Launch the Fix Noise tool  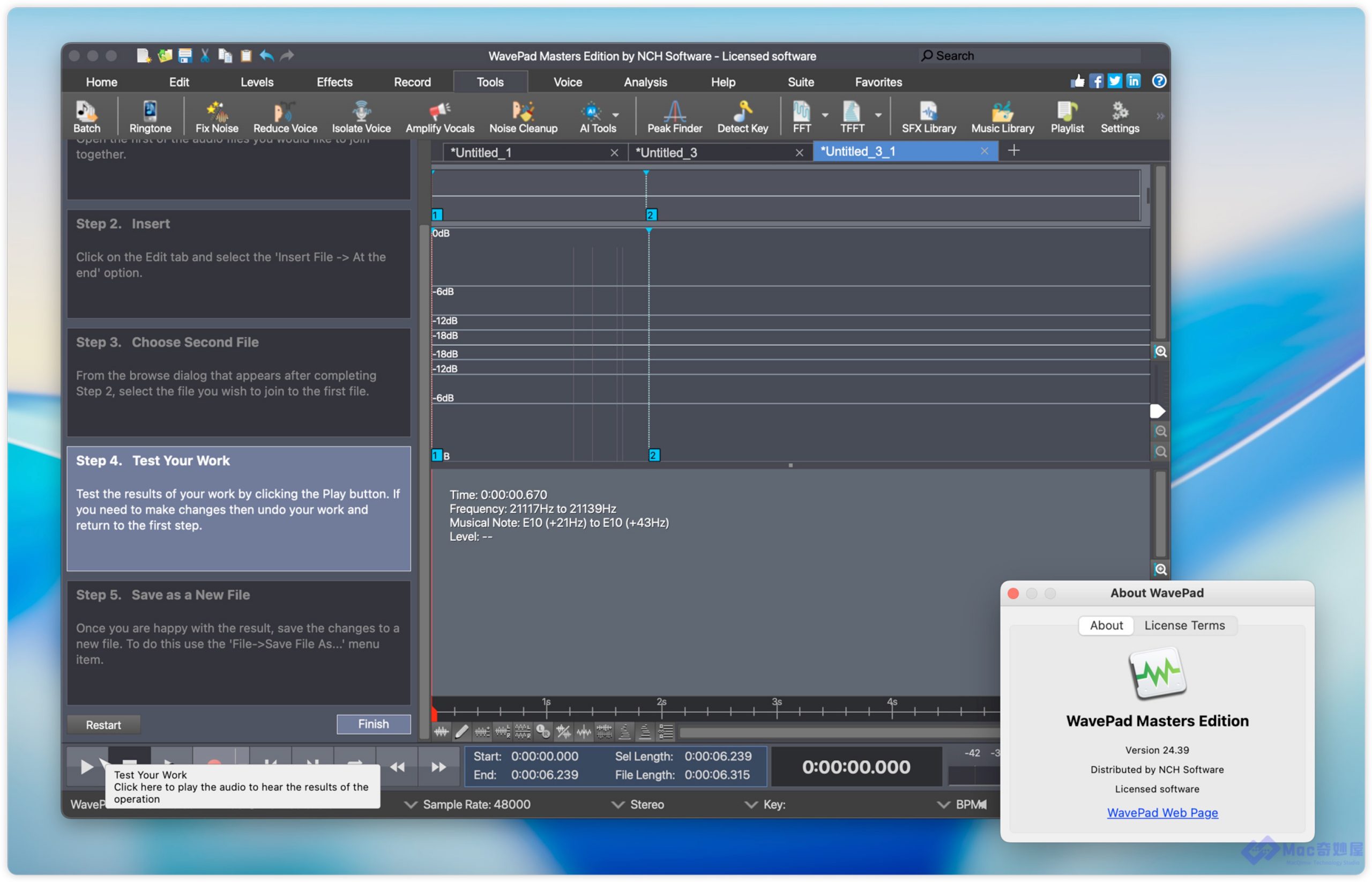(x=217, y=117)
